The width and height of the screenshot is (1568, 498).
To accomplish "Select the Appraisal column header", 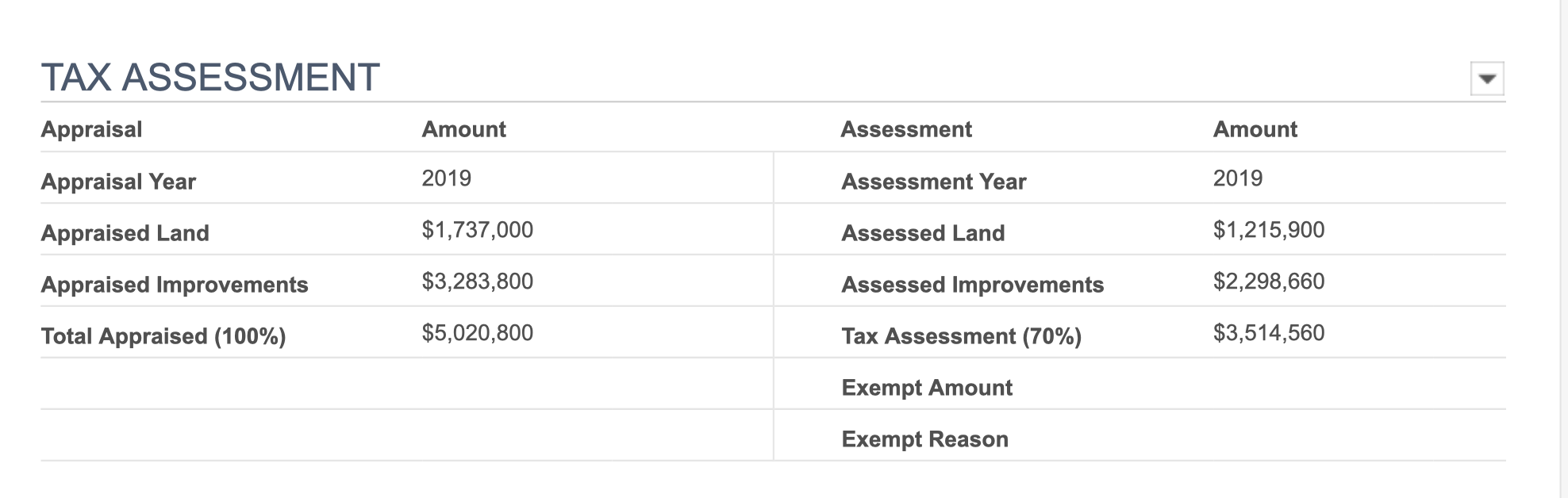I will click(91, 129).
